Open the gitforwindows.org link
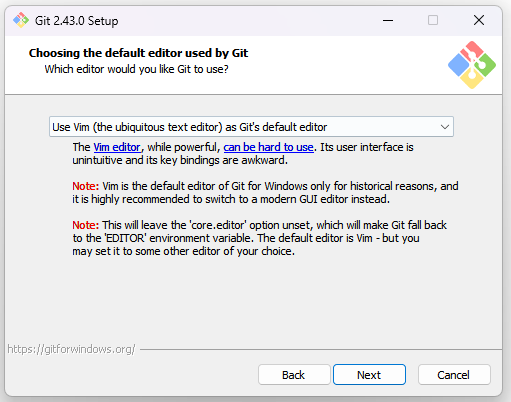 71,349
